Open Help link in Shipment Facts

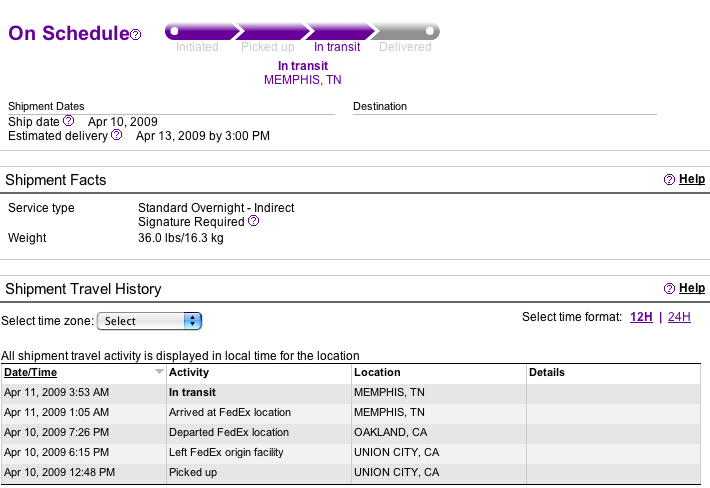coord(692,180)
